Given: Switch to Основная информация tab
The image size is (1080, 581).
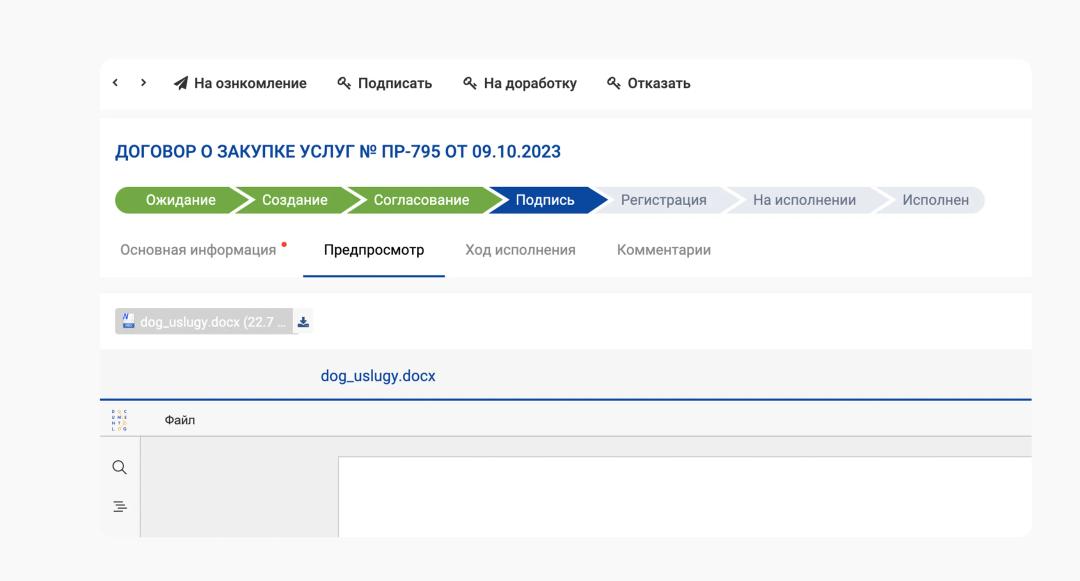Looking at the screenshot, I should tap(198, 250).
